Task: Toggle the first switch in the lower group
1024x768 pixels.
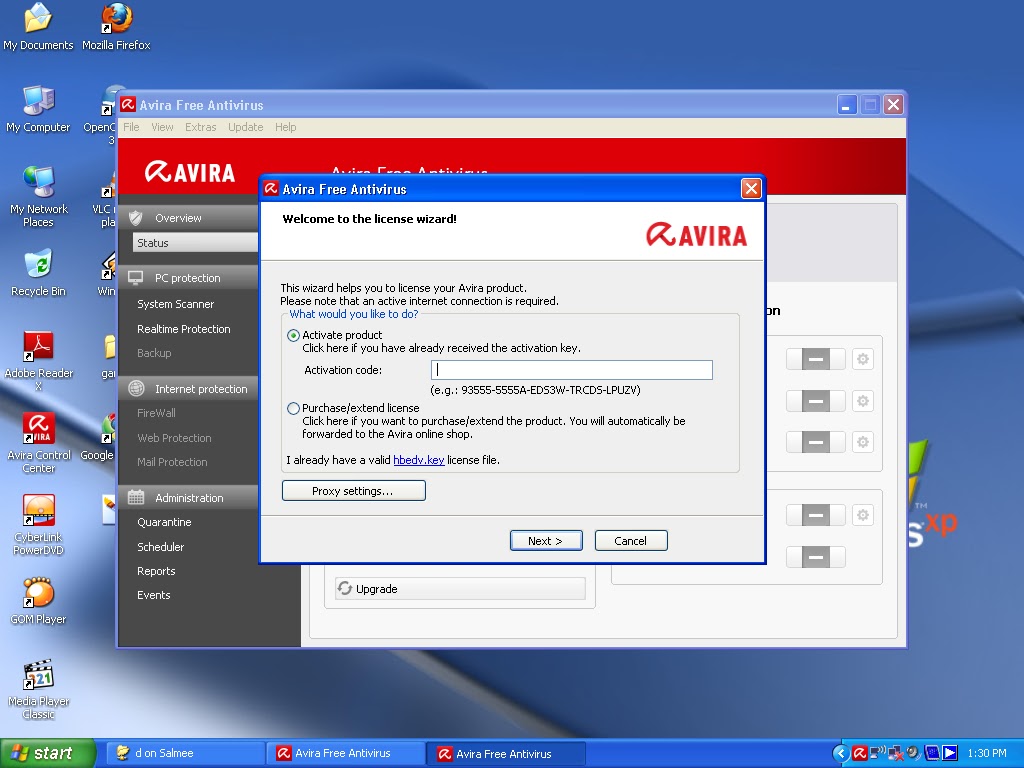Action: coord(816,515)
